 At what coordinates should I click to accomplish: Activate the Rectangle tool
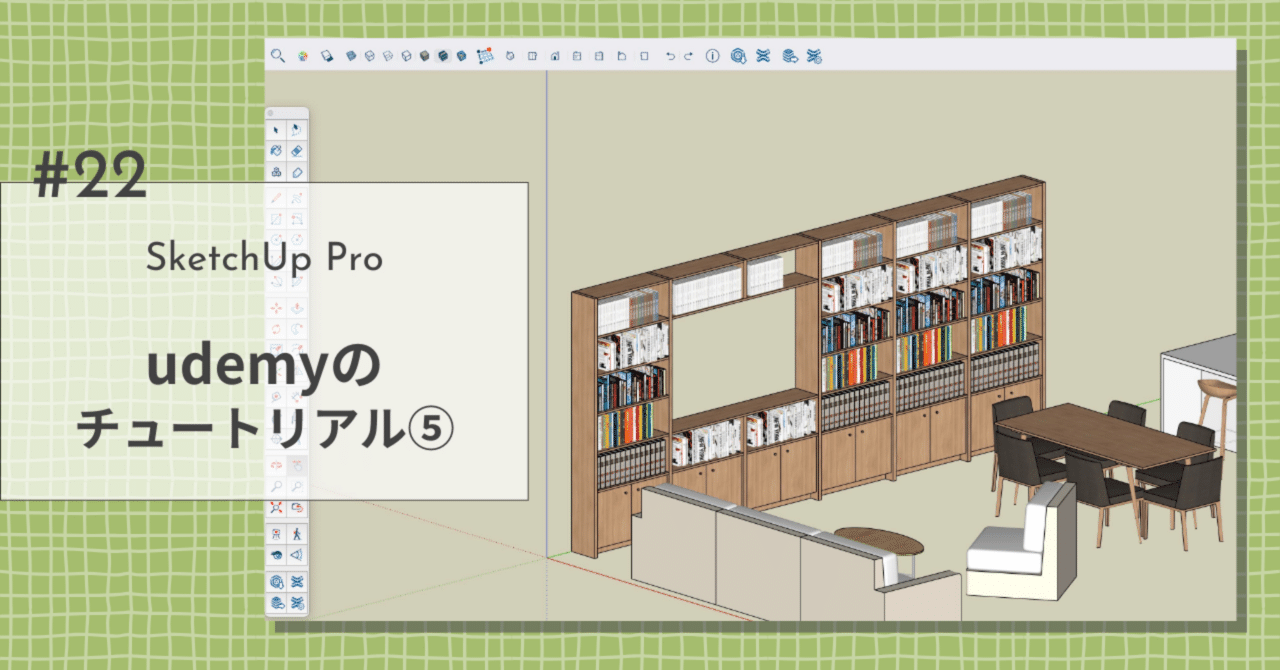[x=275, y=218]
